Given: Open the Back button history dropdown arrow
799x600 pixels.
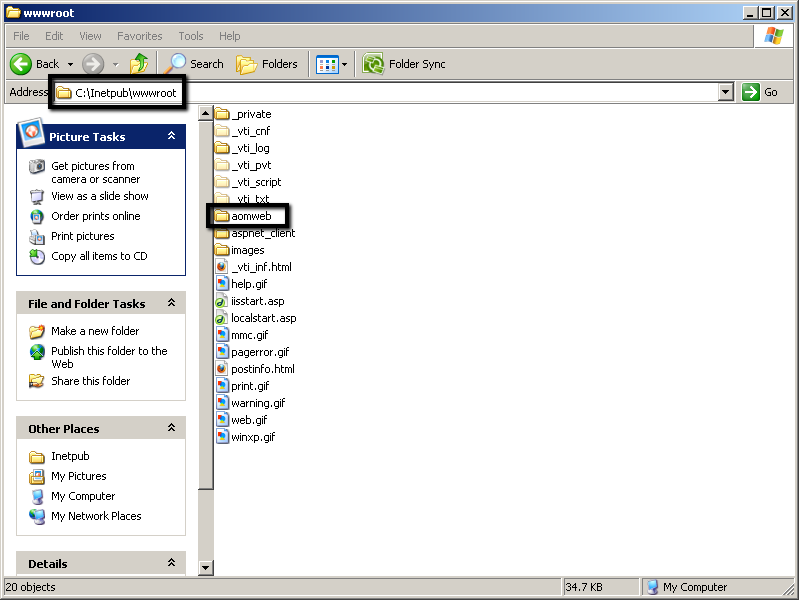Looking at the screenshot, I should [70, 65].
